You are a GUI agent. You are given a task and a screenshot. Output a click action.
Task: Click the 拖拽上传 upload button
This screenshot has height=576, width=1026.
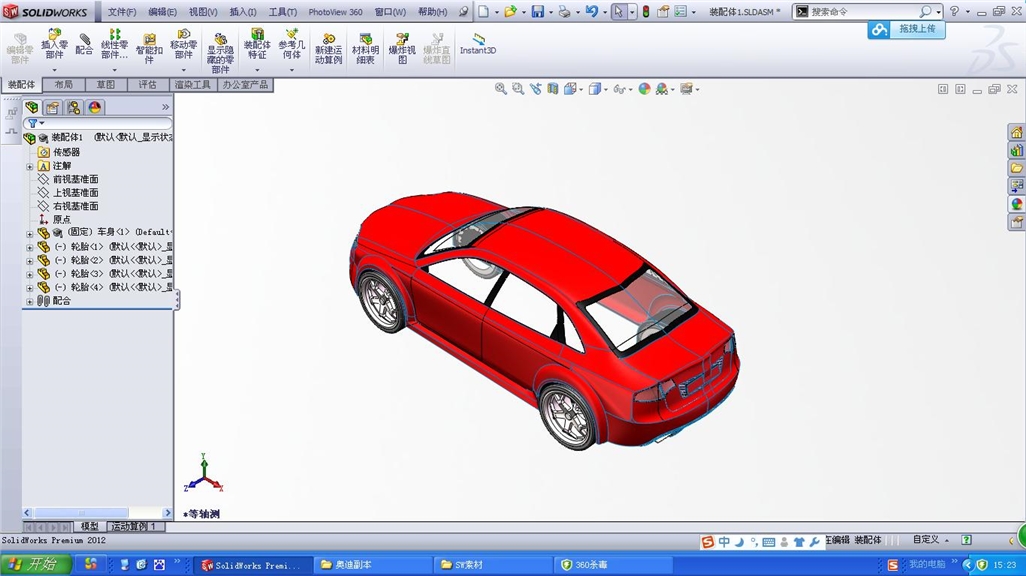coord(907,29)
